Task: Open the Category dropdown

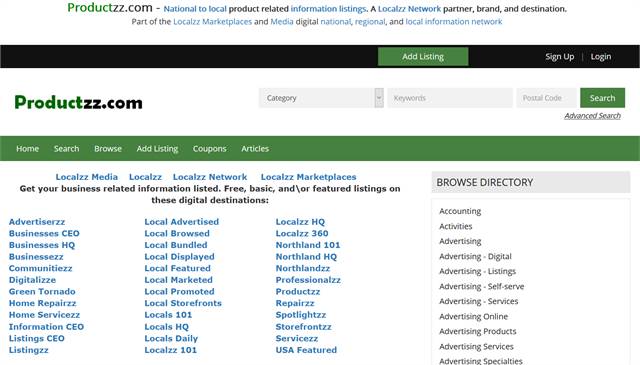Action: point(321,98)
